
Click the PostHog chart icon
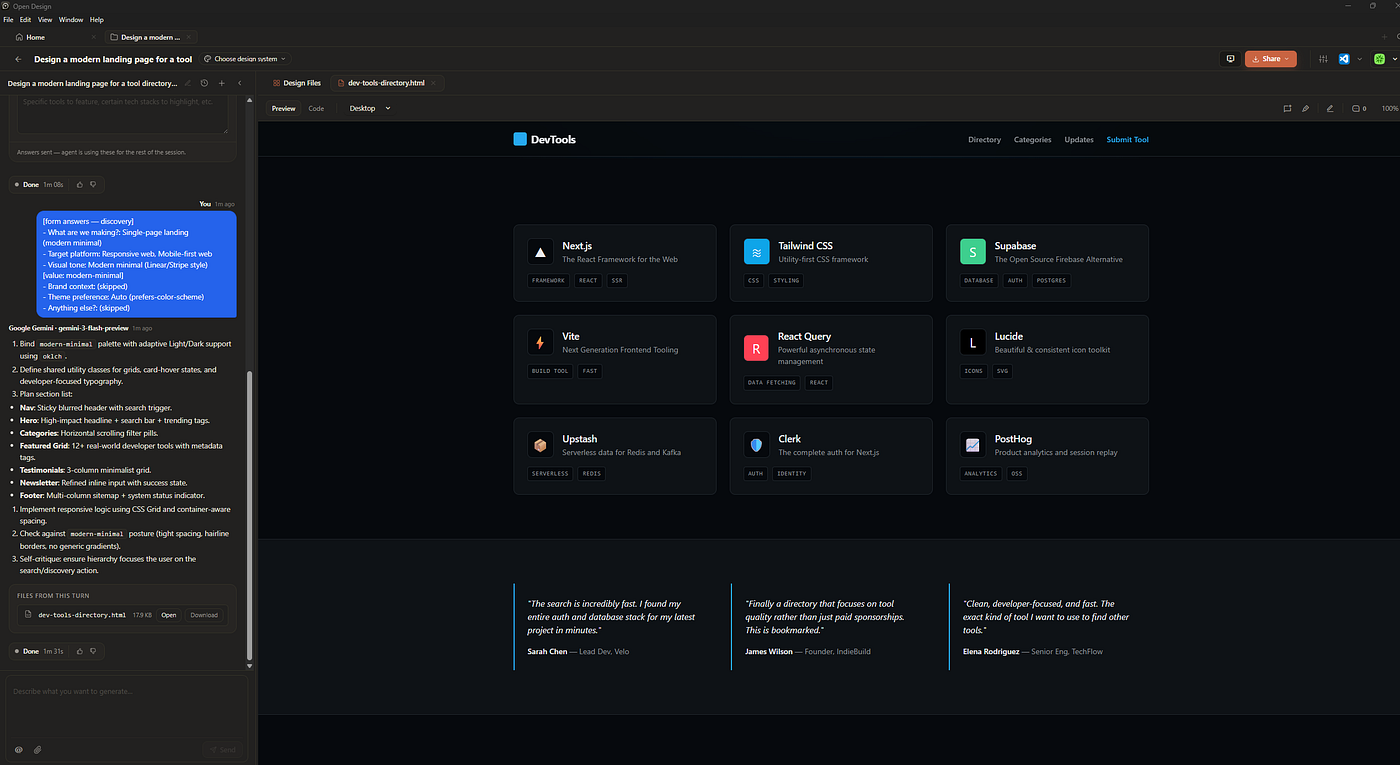[973, 445]
